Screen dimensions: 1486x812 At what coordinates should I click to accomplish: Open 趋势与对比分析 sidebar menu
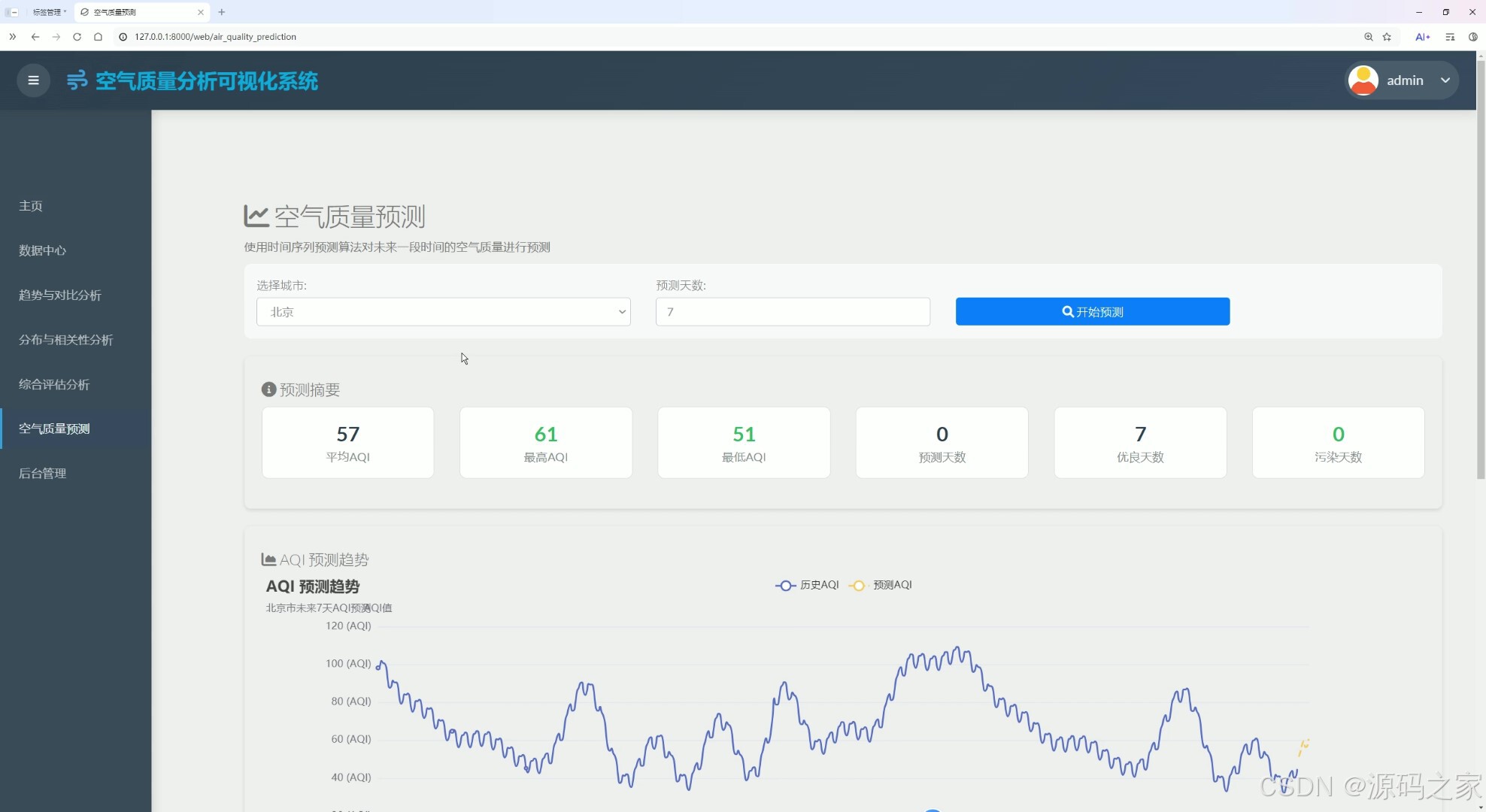60,295
